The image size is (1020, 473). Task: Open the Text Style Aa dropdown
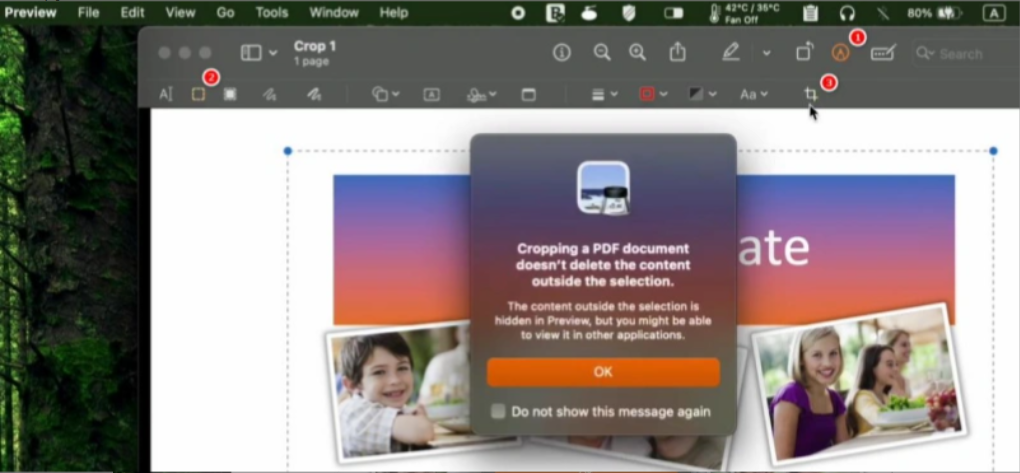(x=753, y=94)
